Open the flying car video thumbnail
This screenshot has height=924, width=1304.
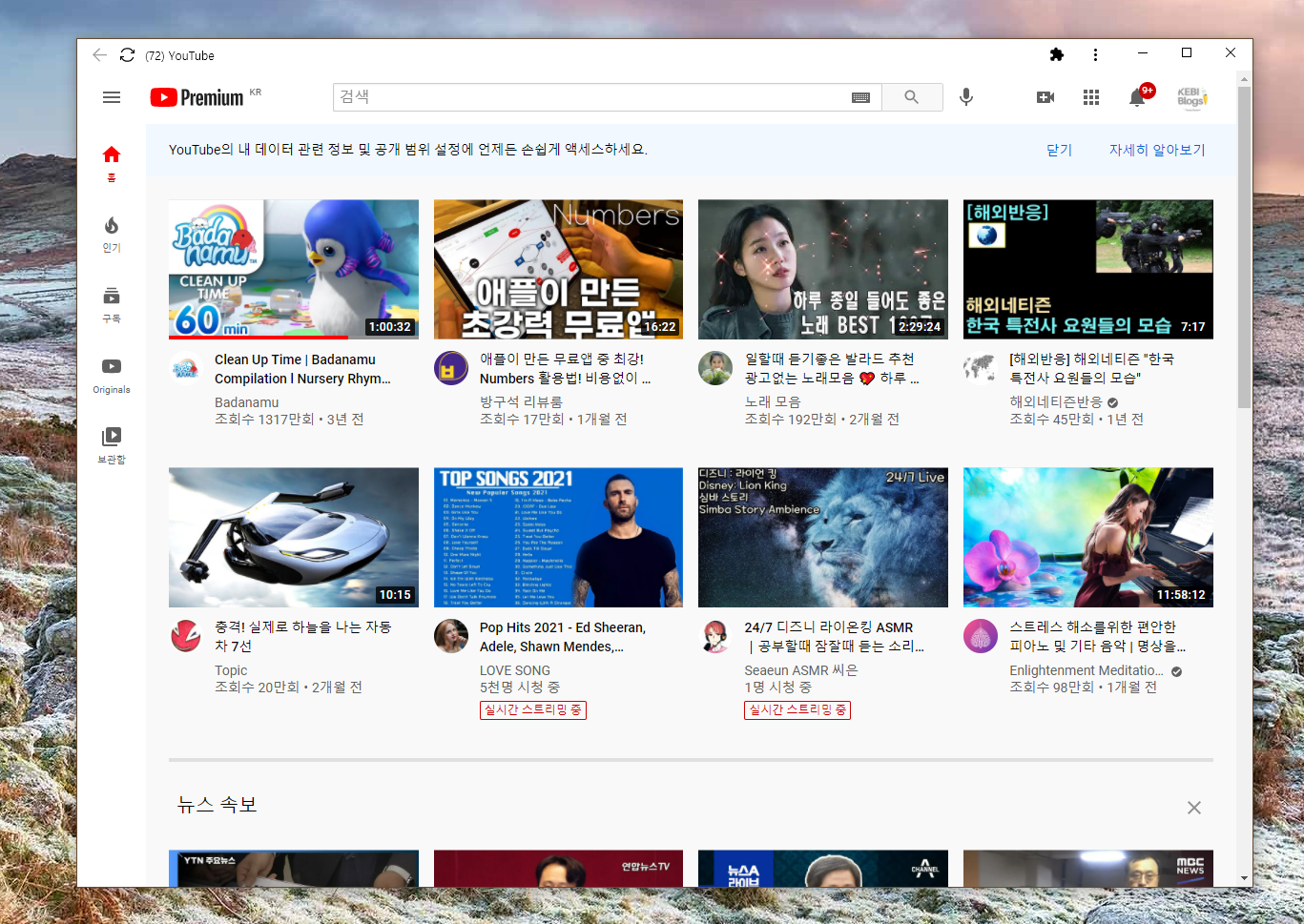point(293,537)
